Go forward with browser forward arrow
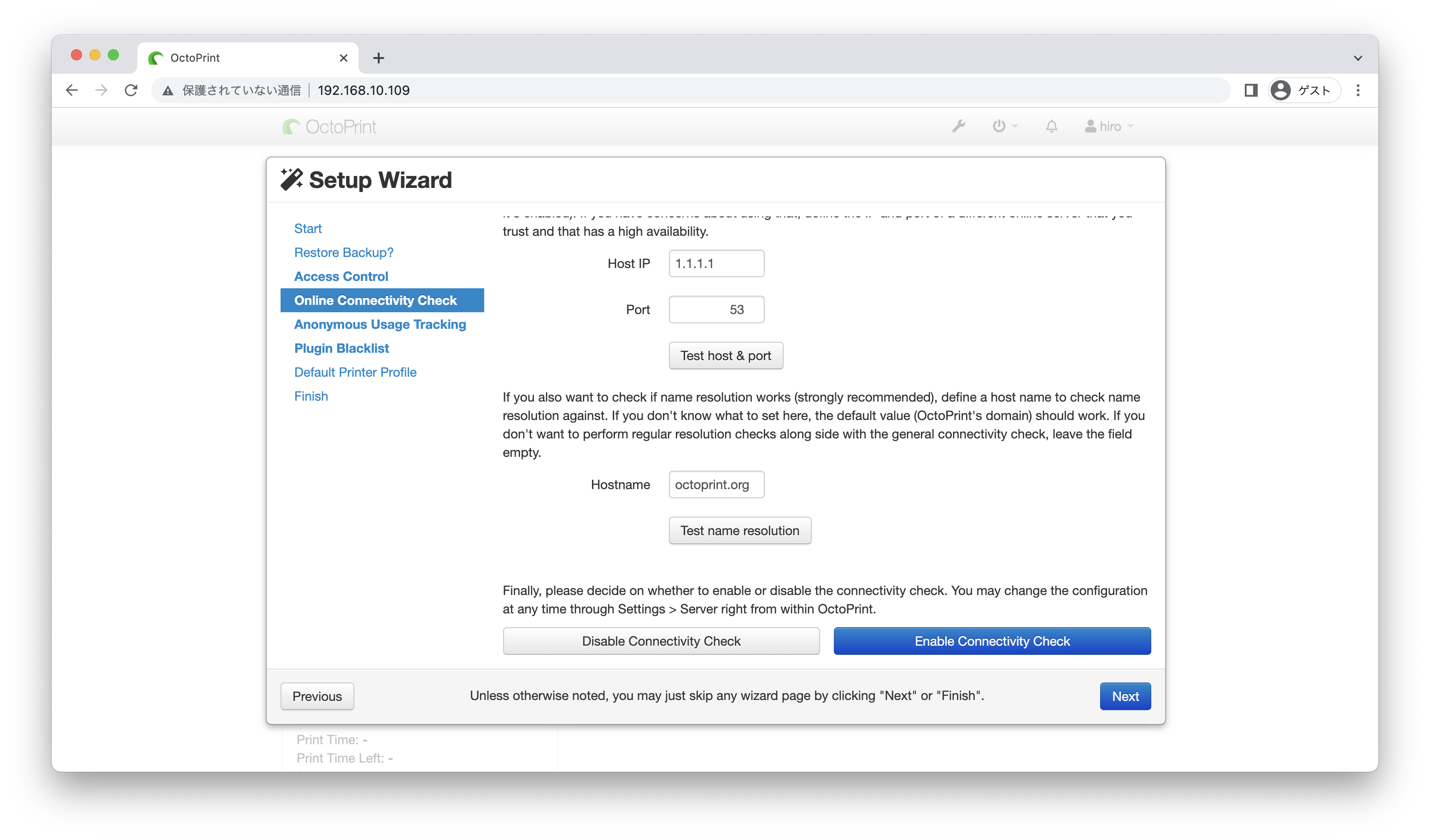 point(101,90)
